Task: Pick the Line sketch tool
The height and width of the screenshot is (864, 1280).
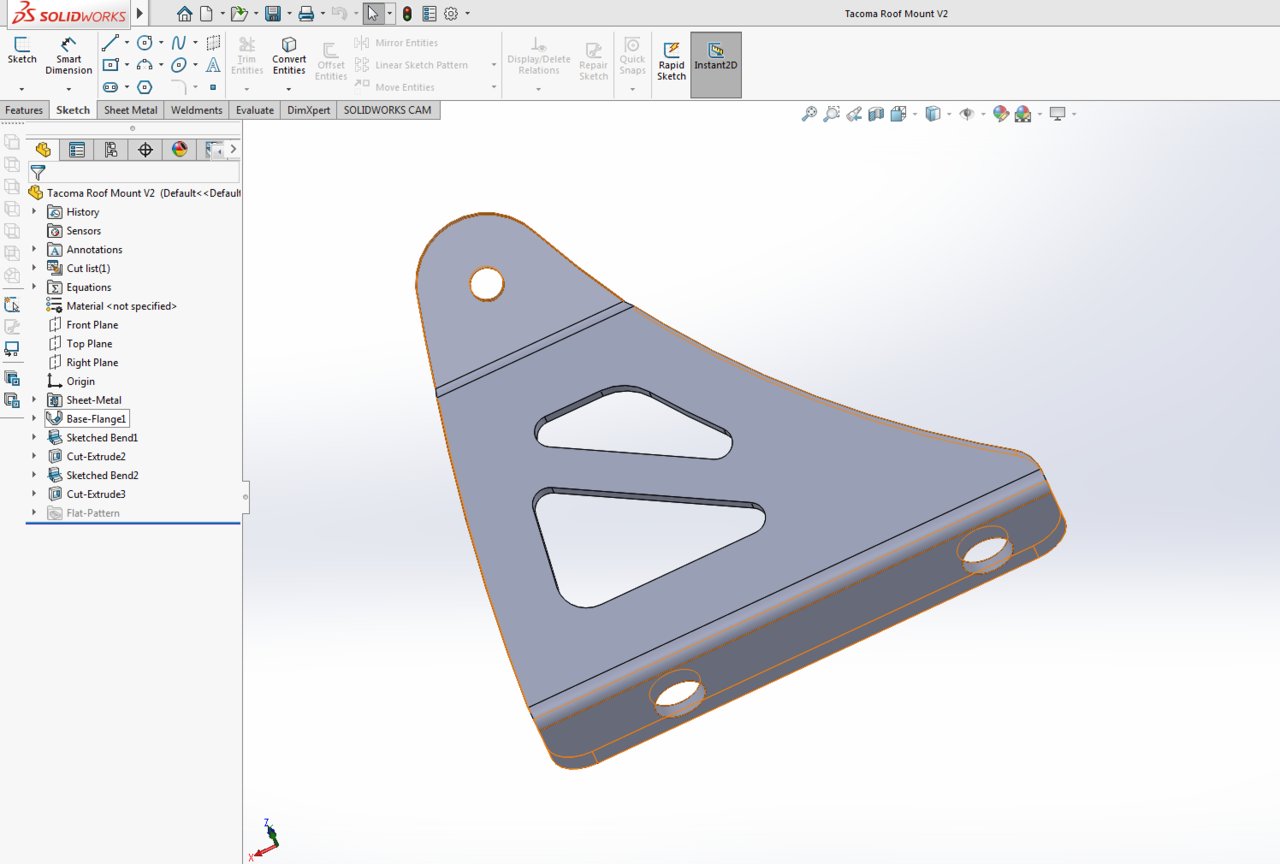Action: tap(110, 42)
